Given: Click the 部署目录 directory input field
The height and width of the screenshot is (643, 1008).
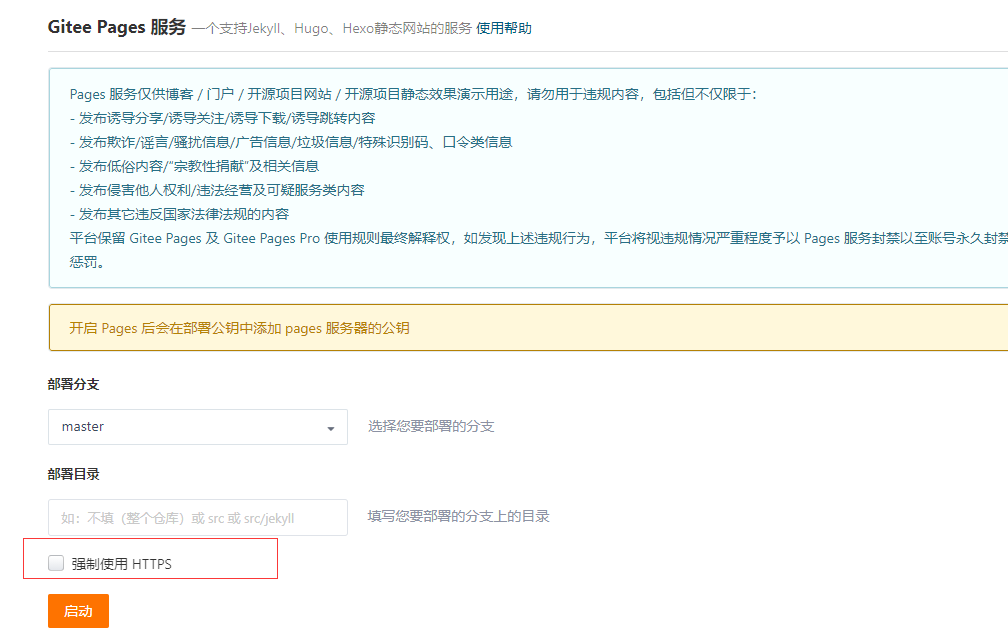Looking at the screenshot, I should coord(198,518).
